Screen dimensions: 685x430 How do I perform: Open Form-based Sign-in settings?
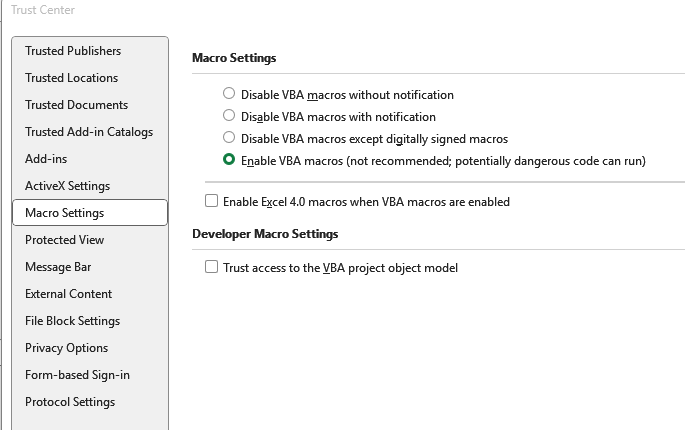tap(77, 375)
